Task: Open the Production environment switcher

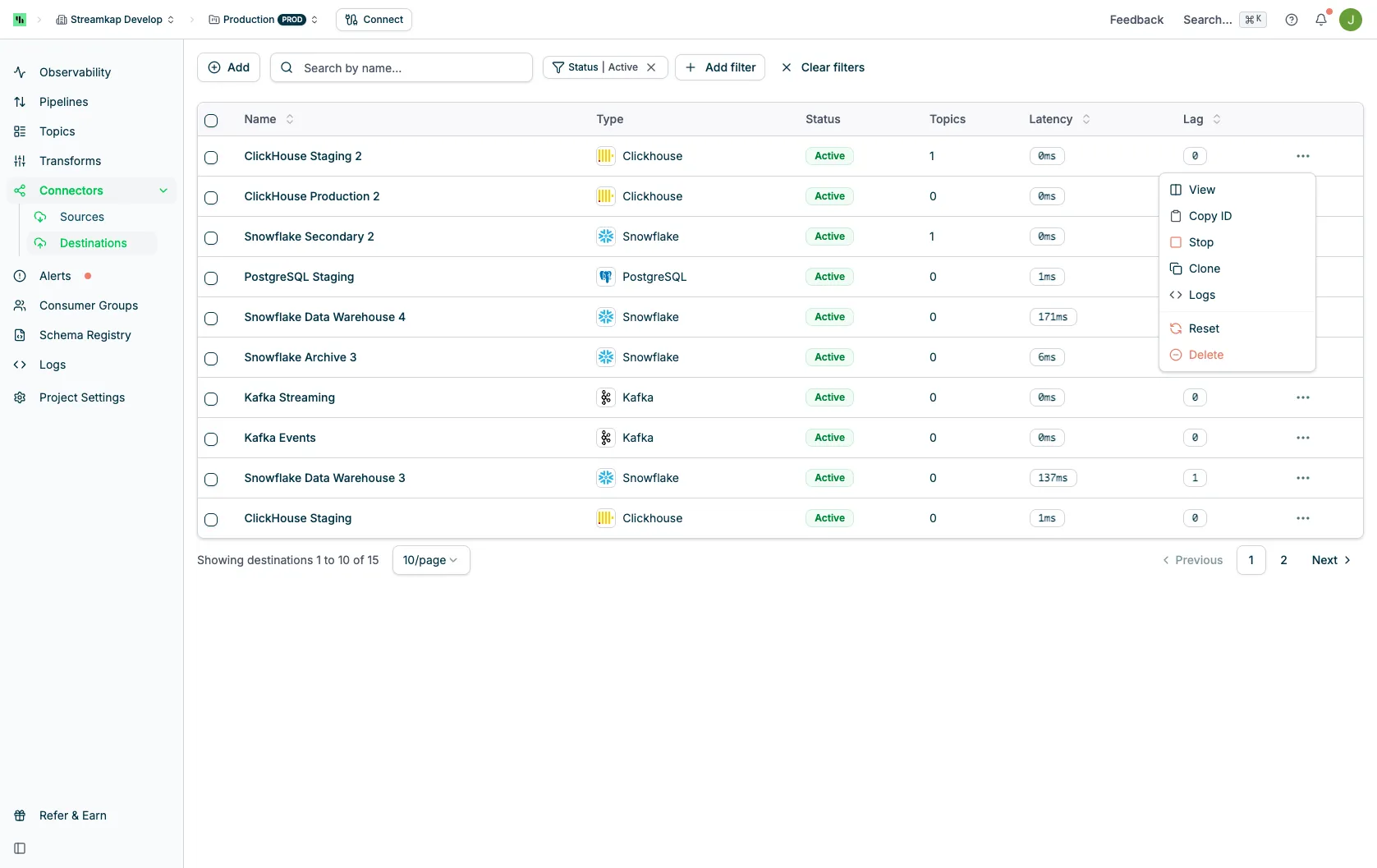Action: point(263,20)
